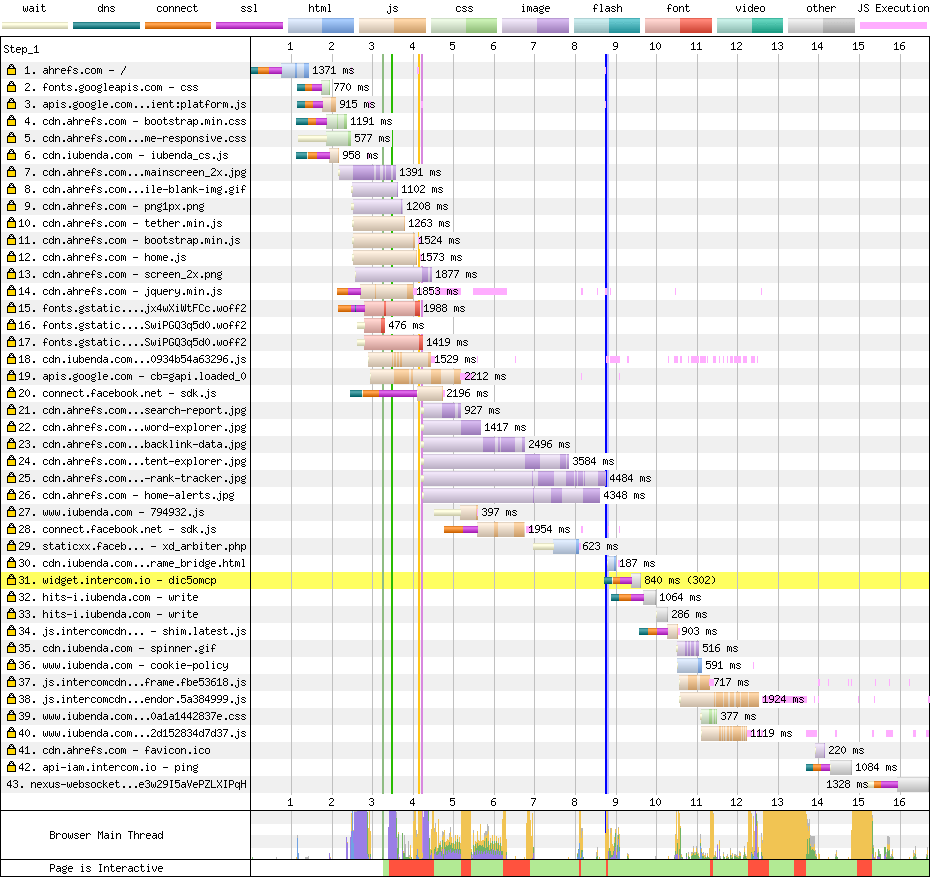Click the lock icon beside jquery.min.js request

12,291
